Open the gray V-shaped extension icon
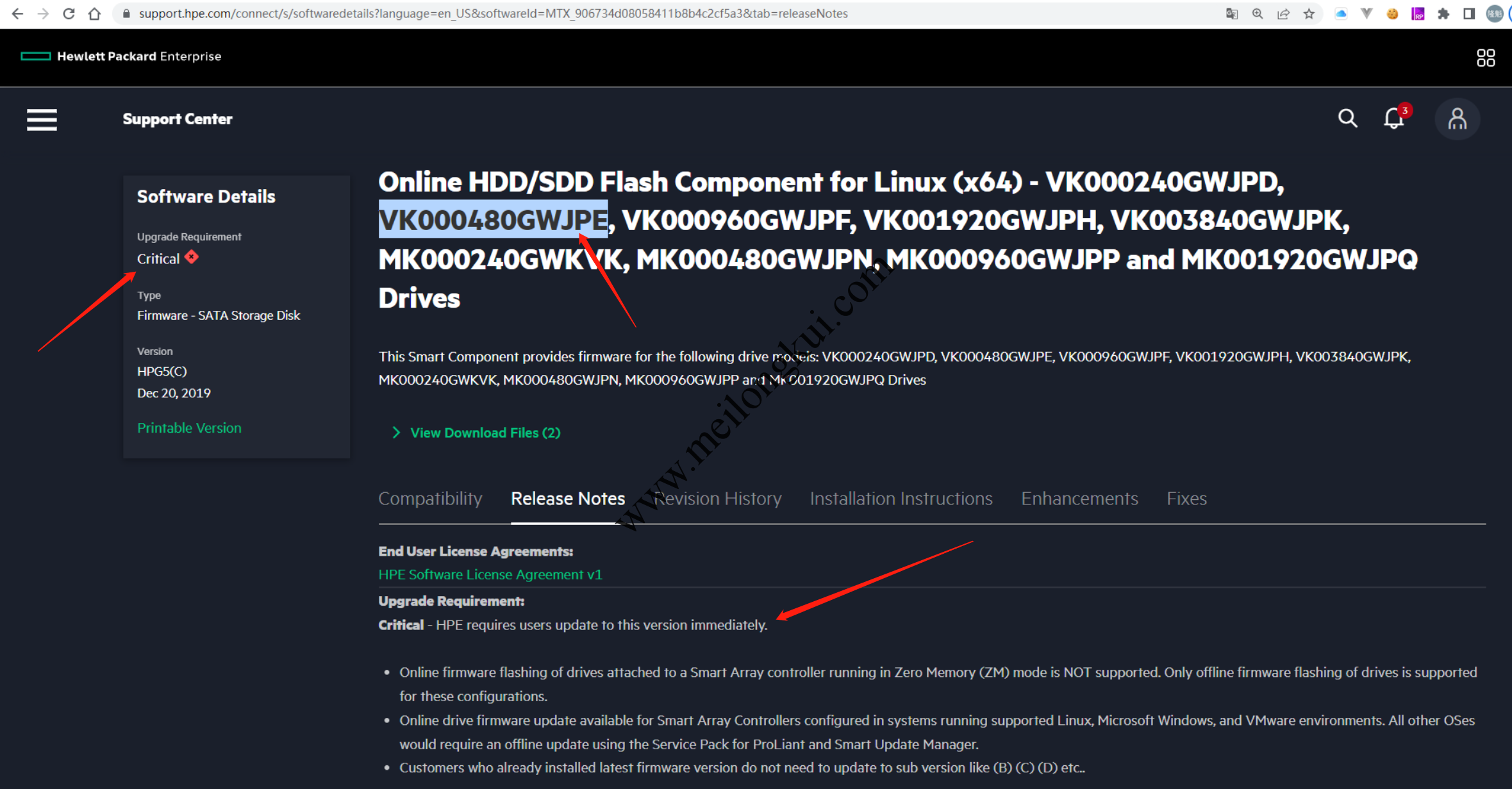The image size is (1512, 789). tap(1367, 13)
